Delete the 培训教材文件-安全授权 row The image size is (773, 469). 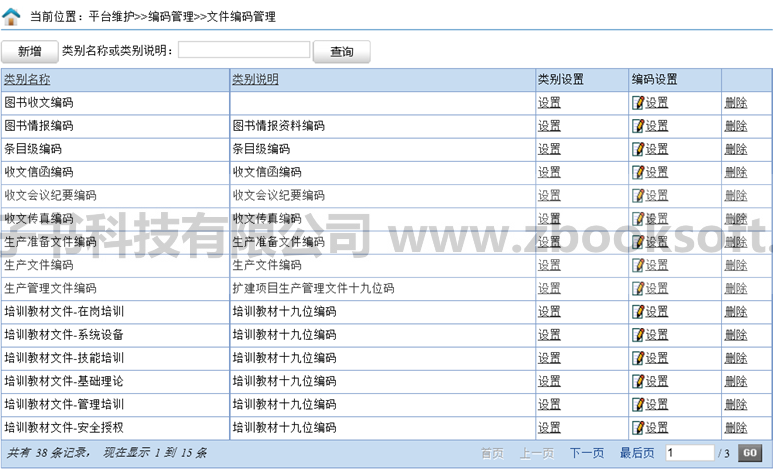[736, 427]
